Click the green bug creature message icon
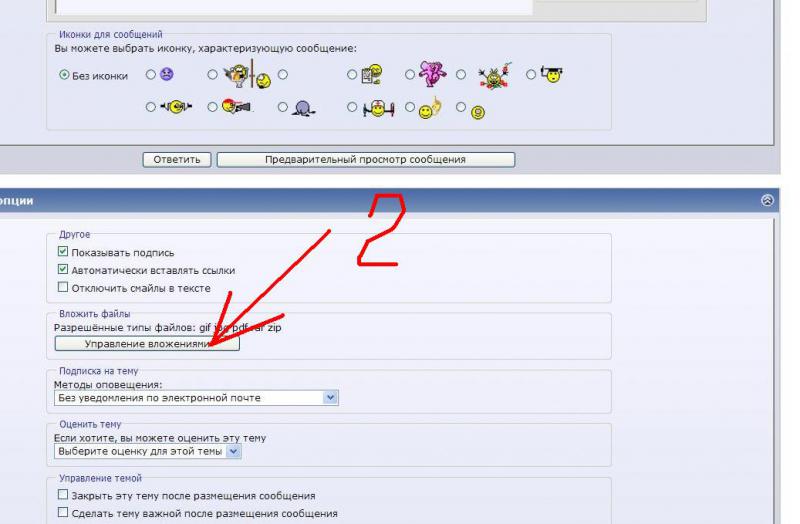The width and height of the screenshot is (800, 524). point(491,74)
